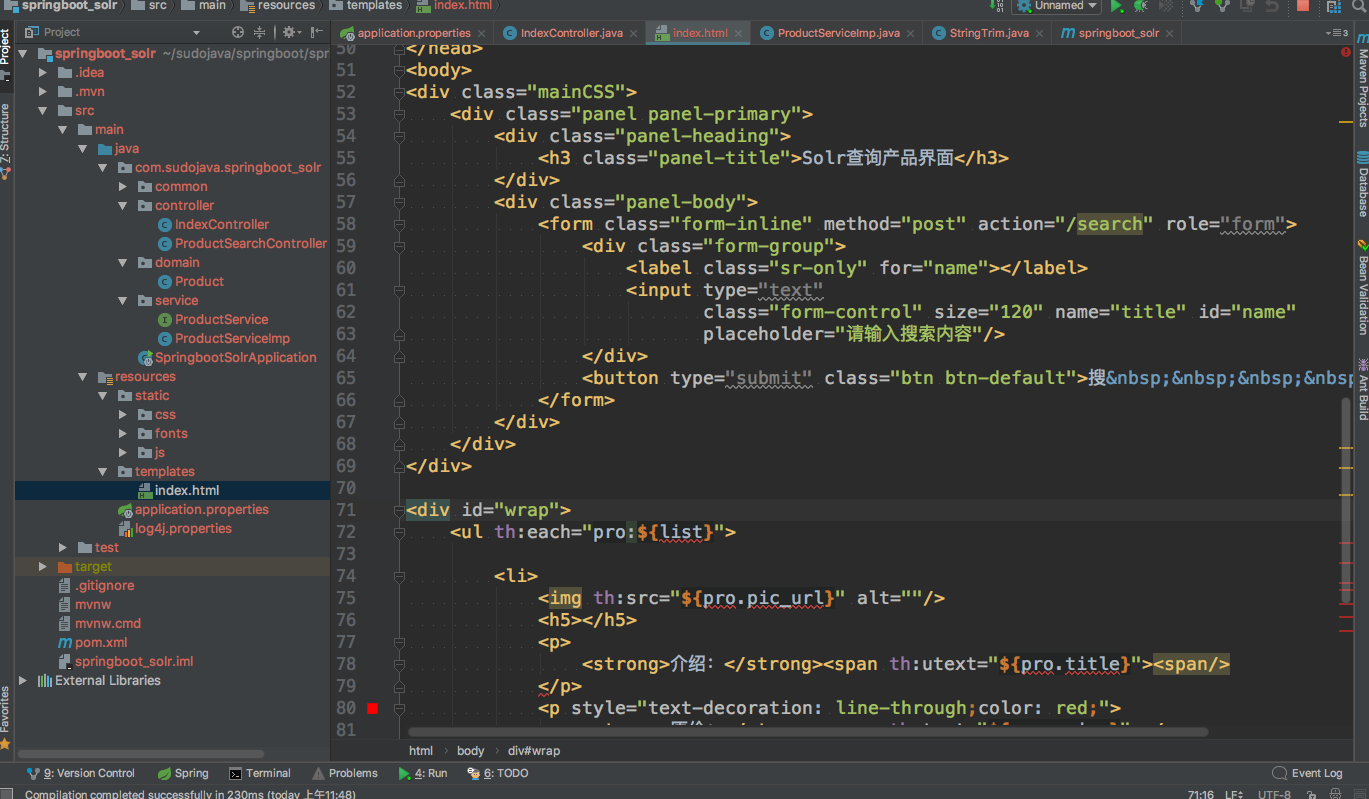This screenshot has height=799, width=1369.
Task: Close the application.properties tab
Action: [x=481, y=33]
